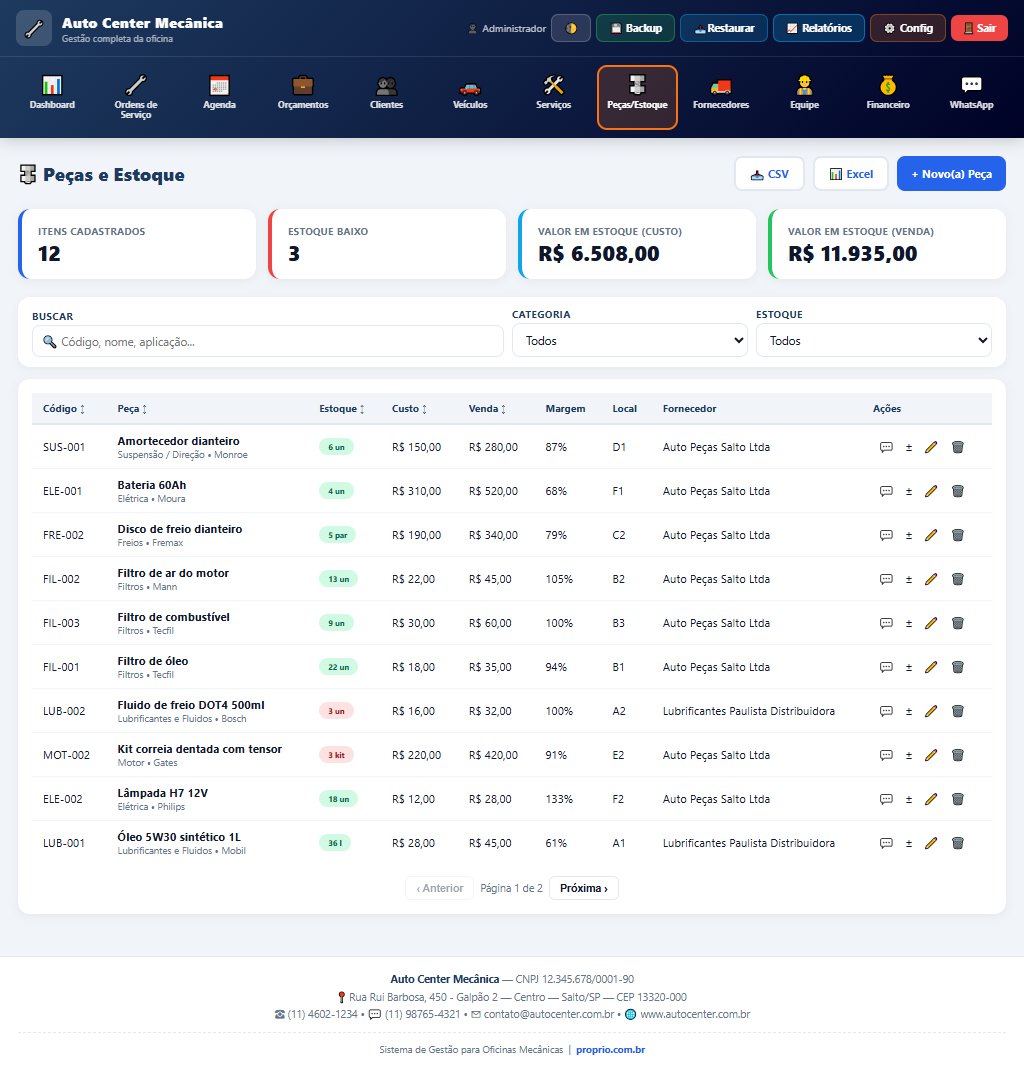1024x1072 pixels.
Task: Open the Equipe section
Action: [x=805, y=96]
